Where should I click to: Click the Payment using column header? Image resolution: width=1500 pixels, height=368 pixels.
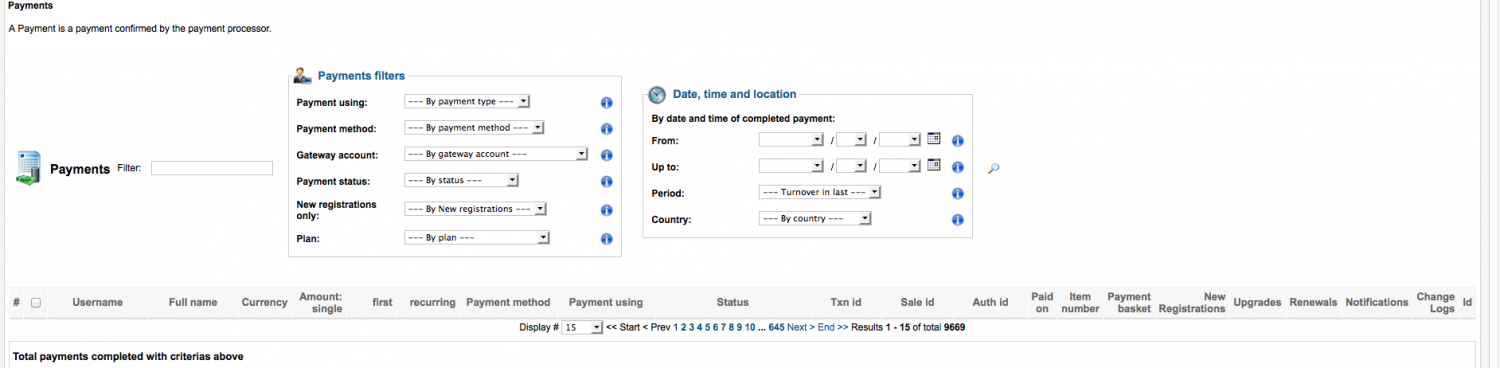606,302
